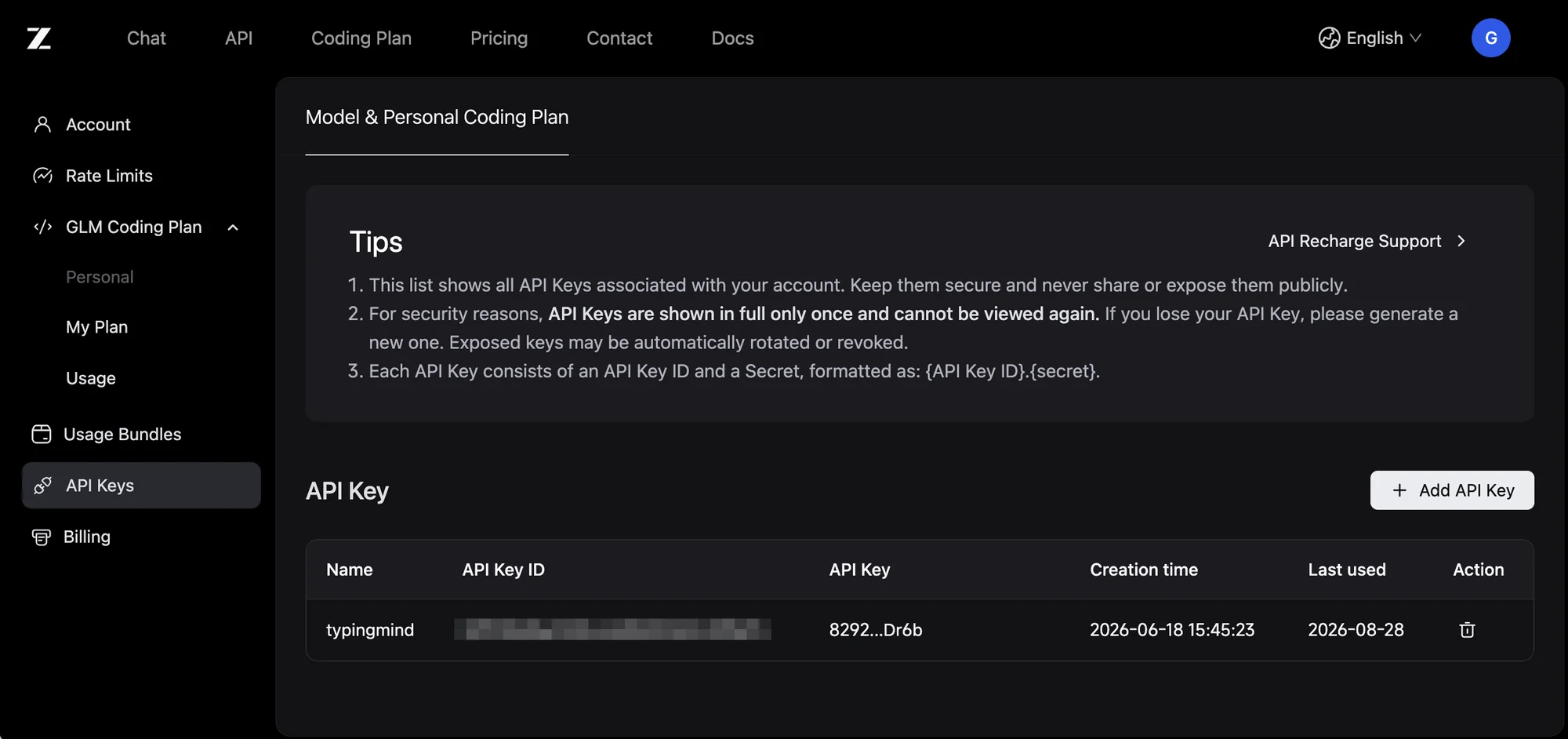Click the Account person icon
Viewport: 1568px width, 739px height.
43,125
